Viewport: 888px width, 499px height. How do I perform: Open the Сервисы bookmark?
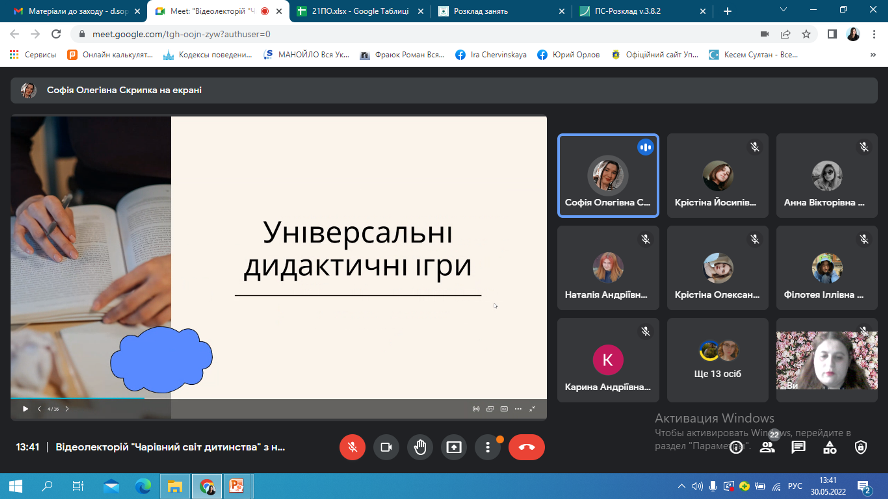point(32,54)
